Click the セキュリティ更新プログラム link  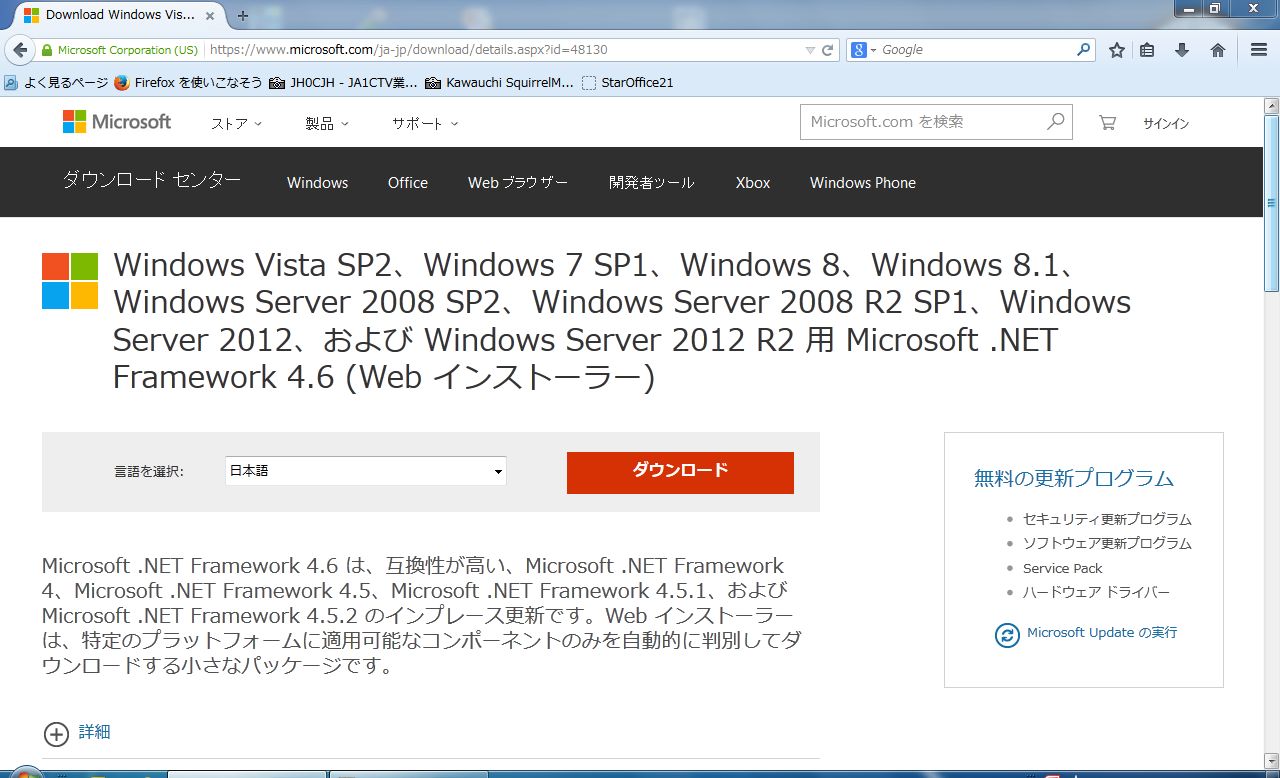1107,519
